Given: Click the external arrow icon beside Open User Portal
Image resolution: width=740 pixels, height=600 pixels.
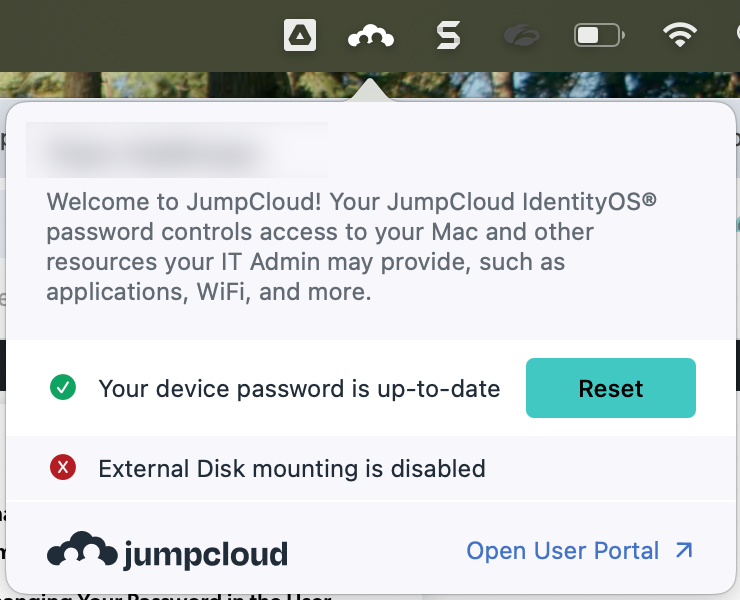Looking at the screenshot, I should [684, 550].
